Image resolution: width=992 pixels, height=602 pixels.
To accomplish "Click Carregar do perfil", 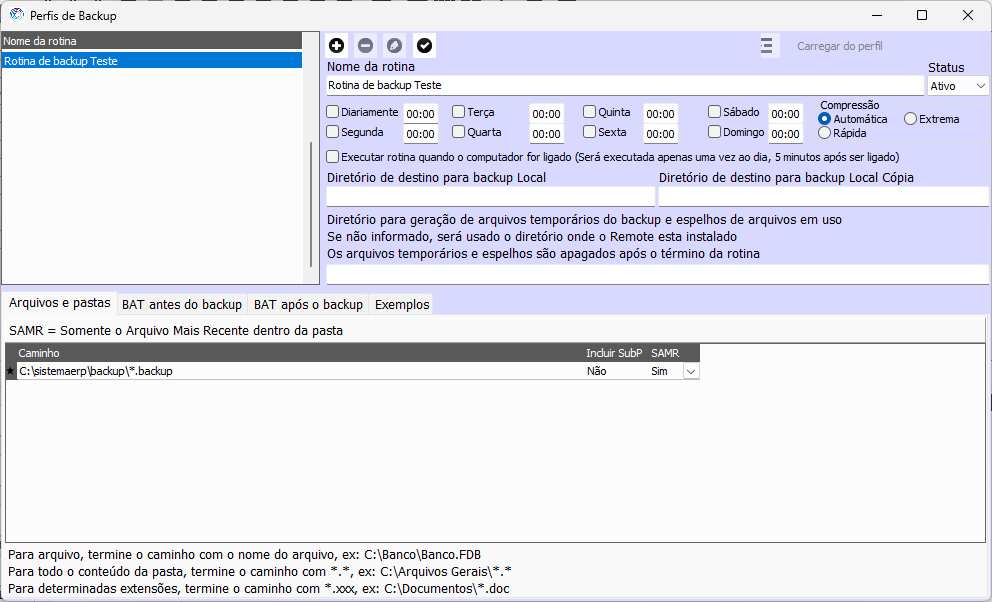I will (840, 46).
